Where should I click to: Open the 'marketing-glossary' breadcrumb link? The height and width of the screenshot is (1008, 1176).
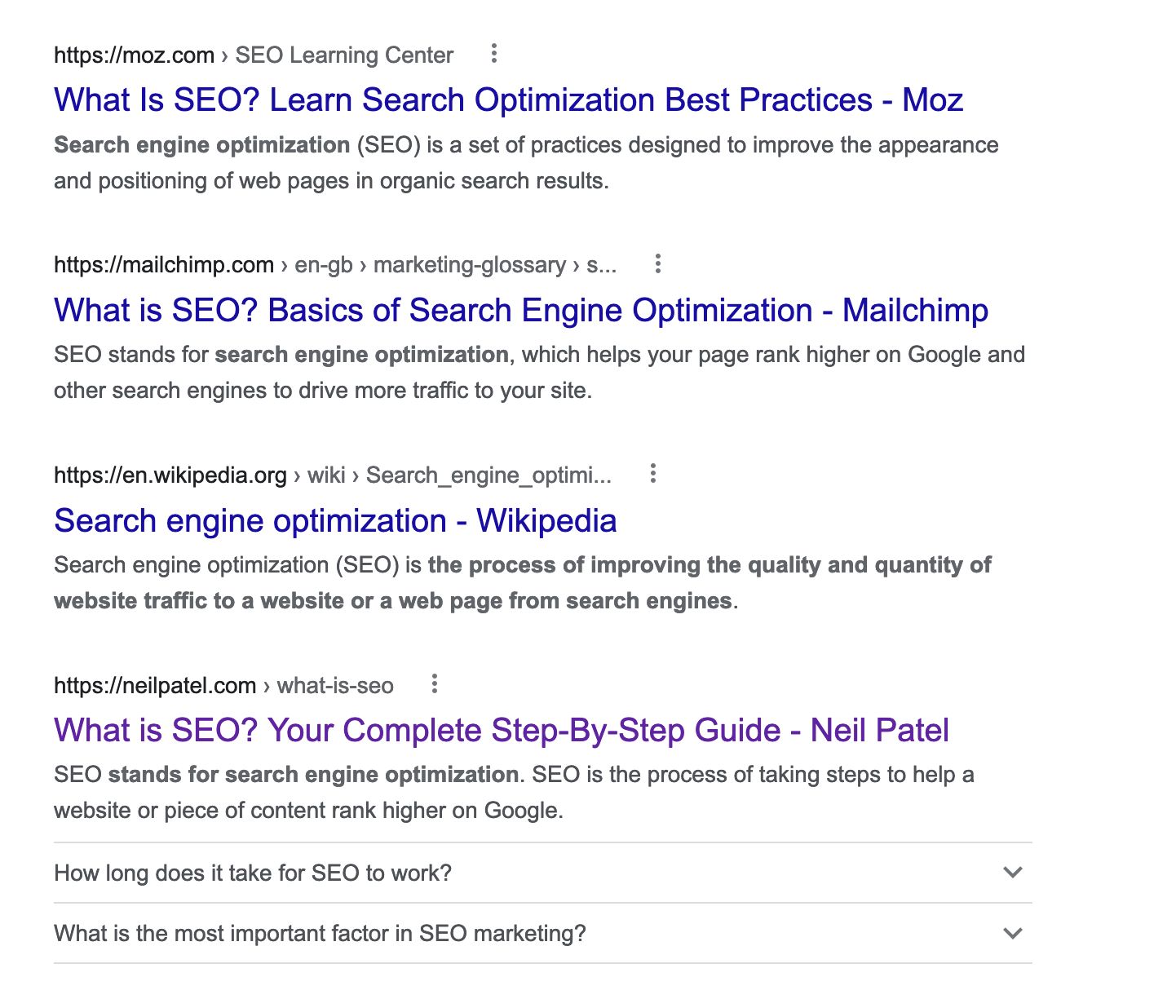pos(469,263)
